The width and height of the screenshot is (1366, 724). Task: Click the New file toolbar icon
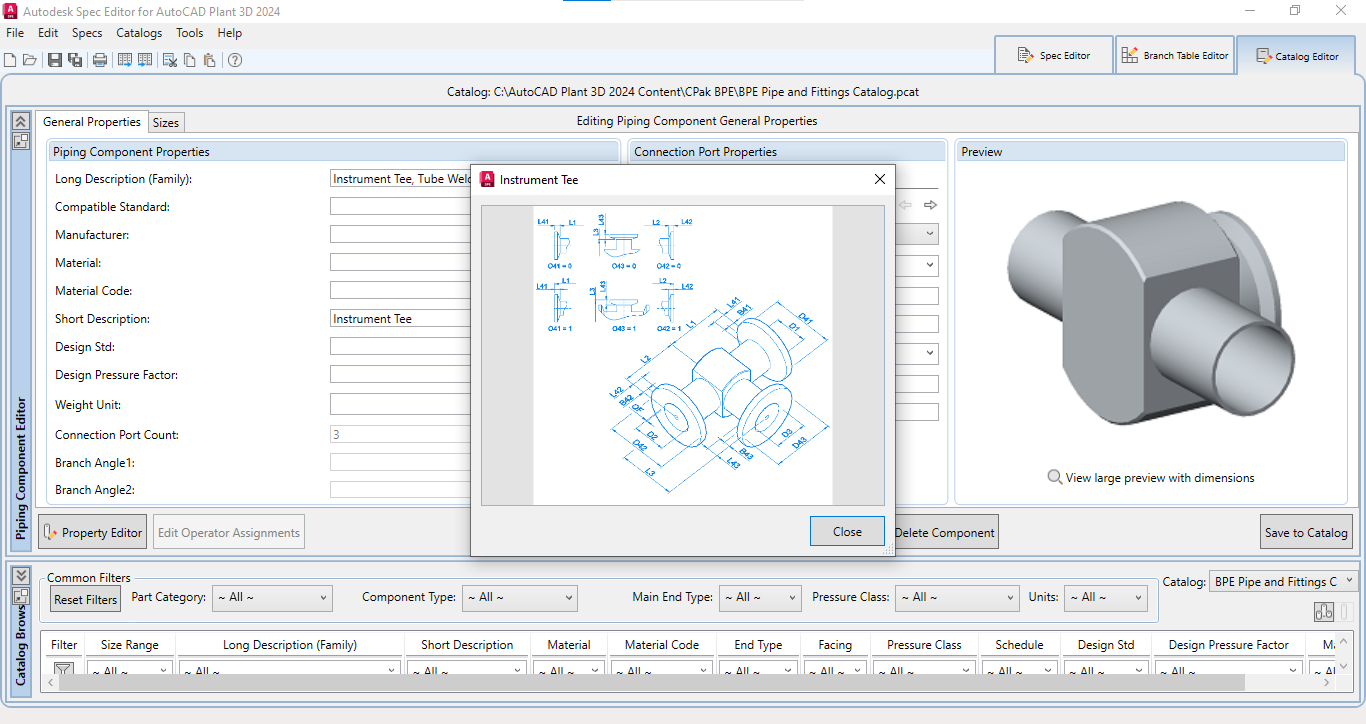(10, 60)
